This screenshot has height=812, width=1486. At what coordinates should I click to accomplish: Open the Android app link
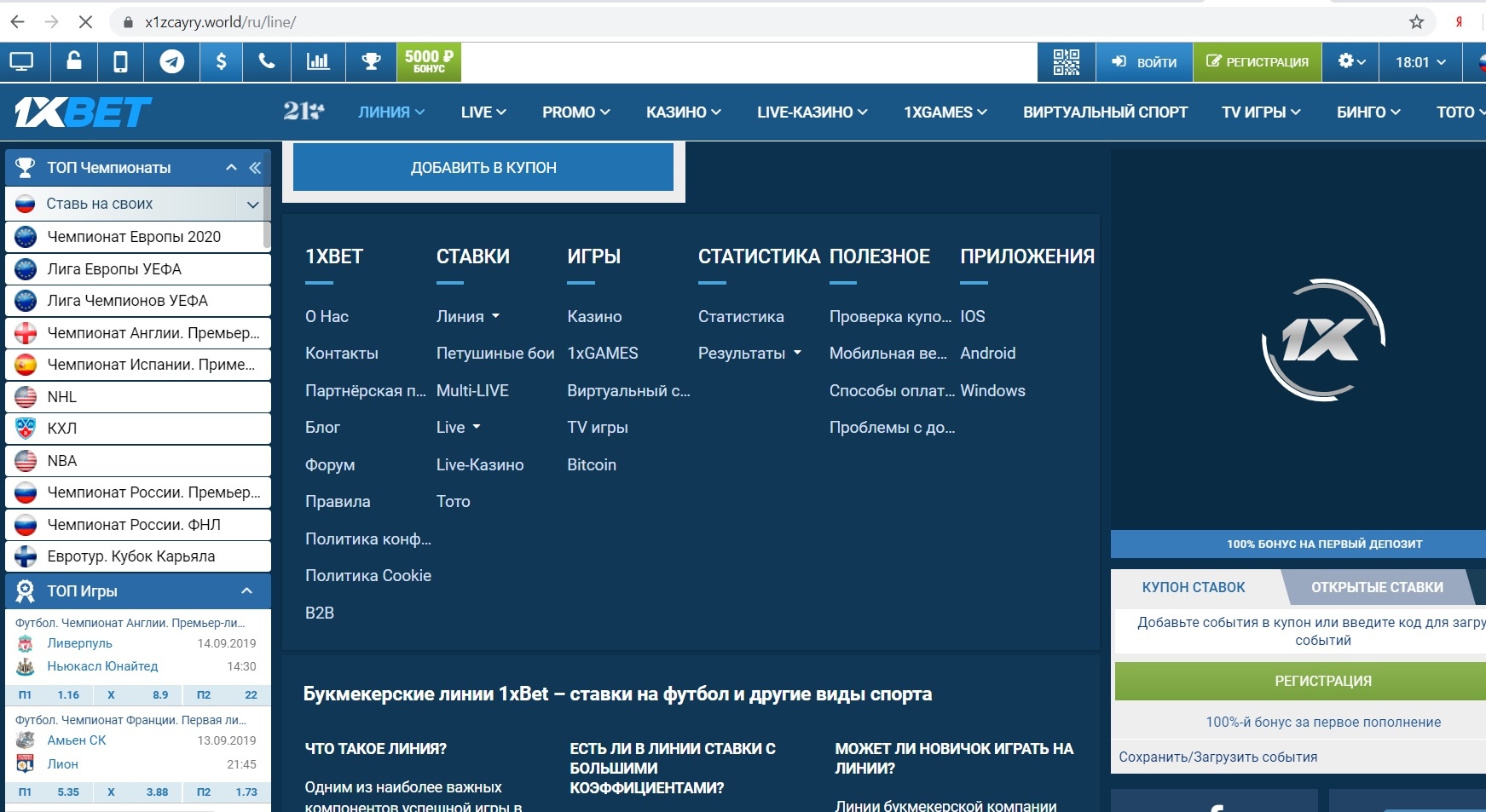pyautogui.click(x=988, y=354)
